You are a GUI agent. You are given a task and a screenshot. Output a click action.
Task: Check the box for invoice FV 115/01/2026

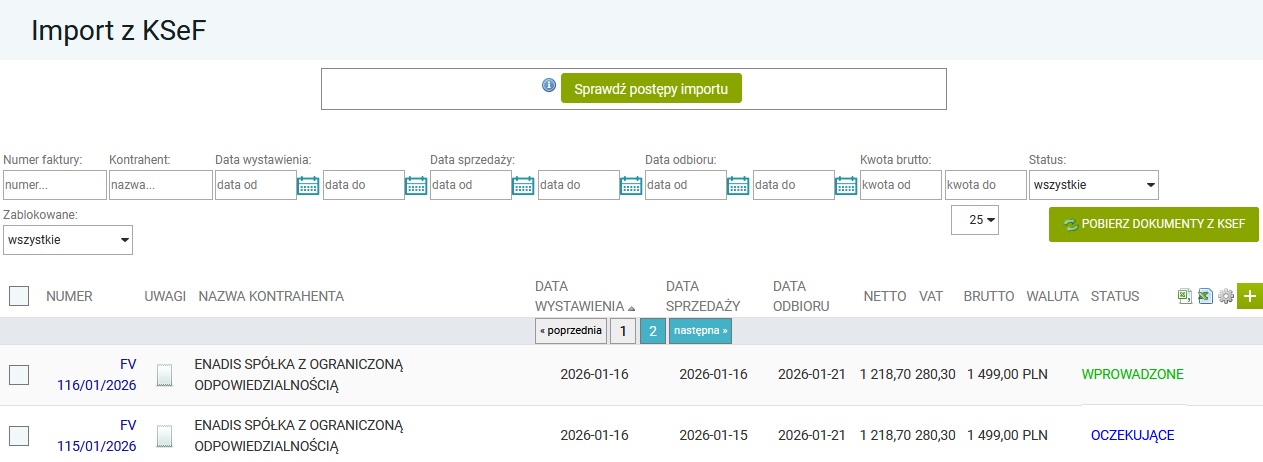19,435
